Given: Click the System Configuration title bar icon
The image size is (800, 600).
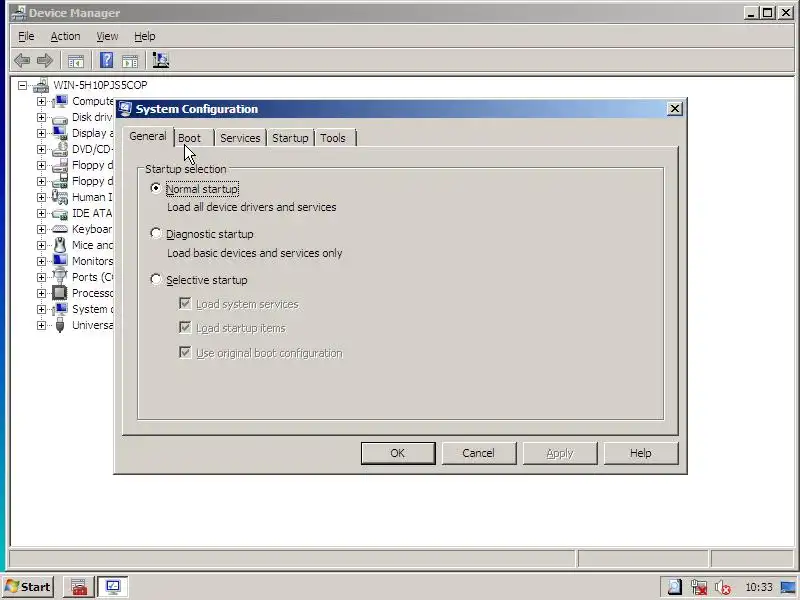Looking at the screenshot, I should click(125, 109).
